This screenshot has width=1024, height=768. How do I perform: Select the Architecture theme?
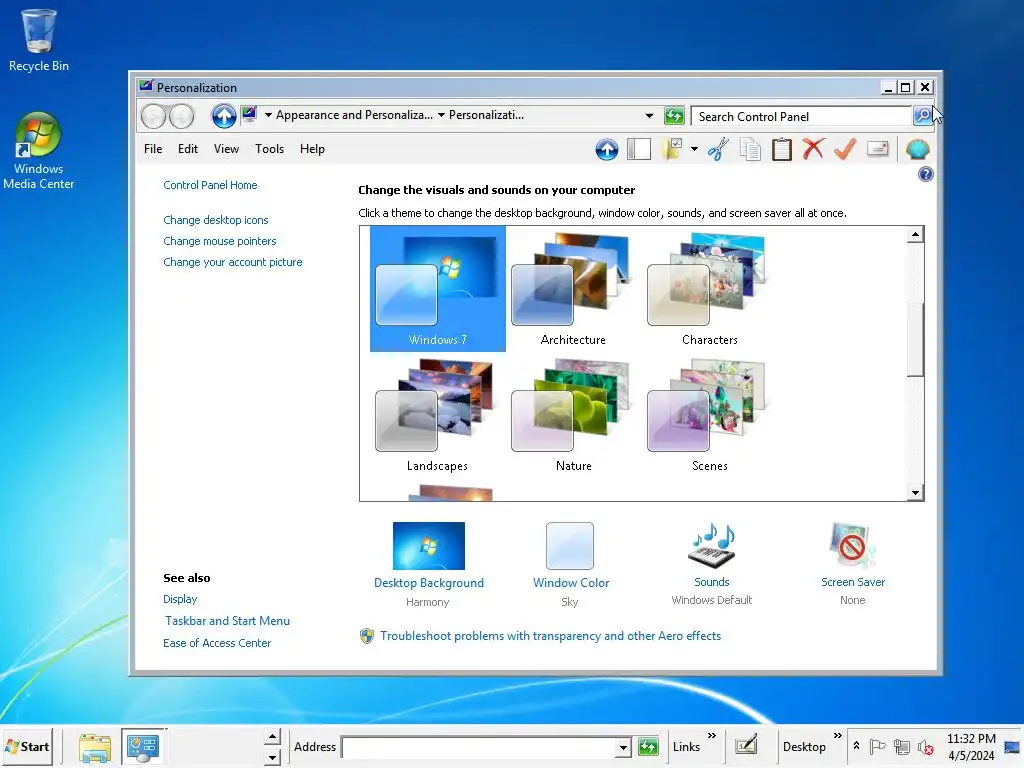(x=573, y=289)
